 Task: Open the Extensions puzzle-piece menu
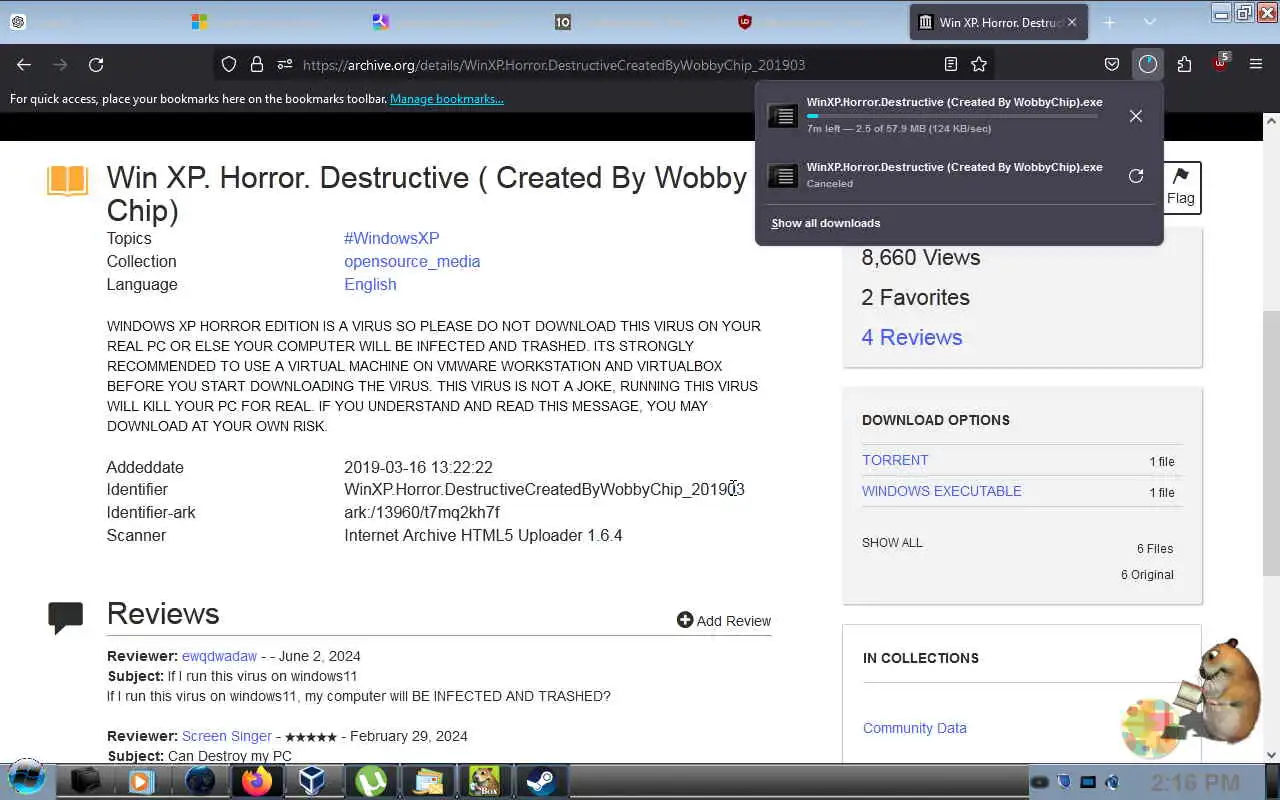point(1184,64)
